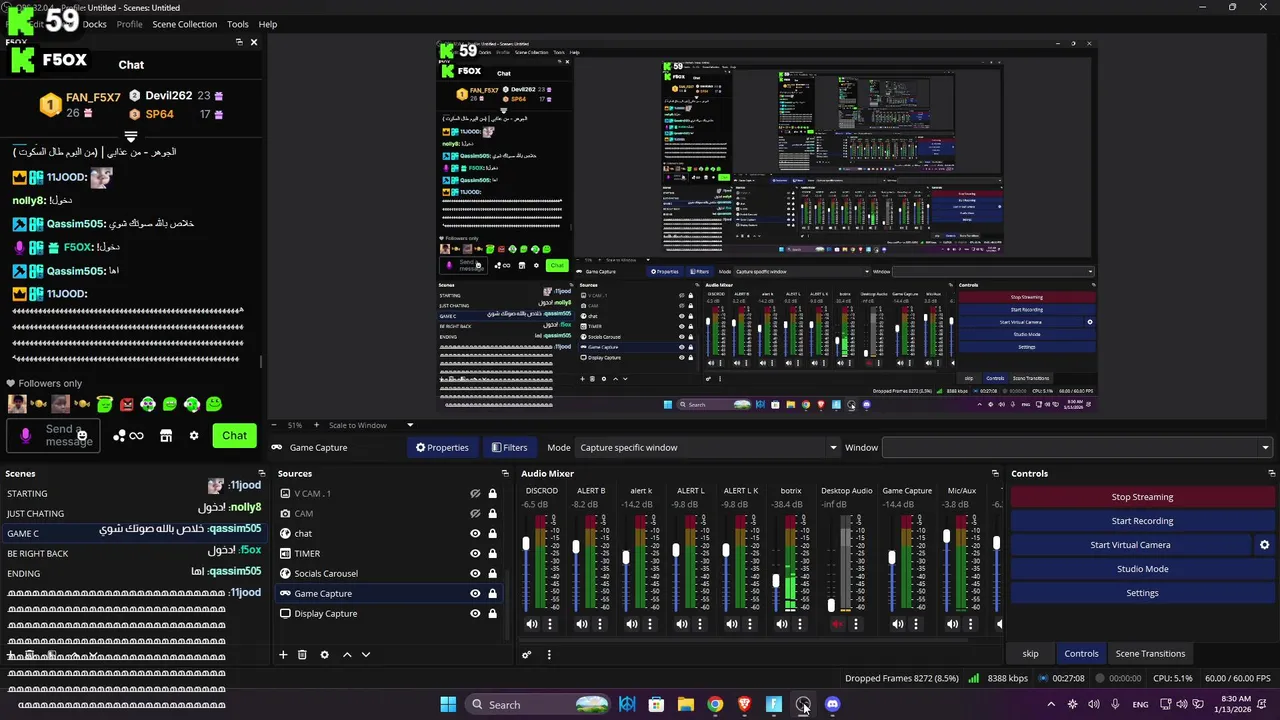Move selected source down arrow
The height and width of the screenshot is (720, 1280).
click(366, 655)
